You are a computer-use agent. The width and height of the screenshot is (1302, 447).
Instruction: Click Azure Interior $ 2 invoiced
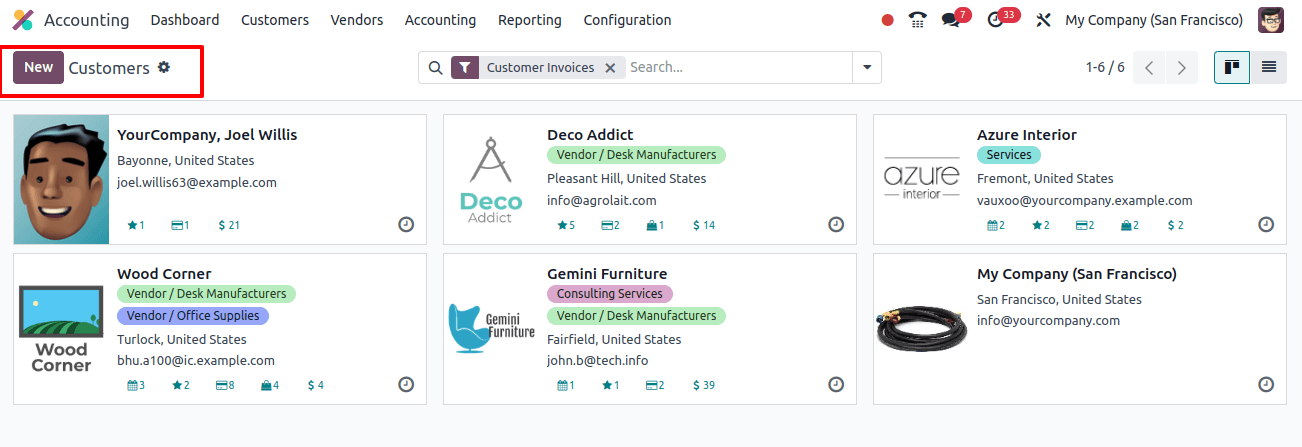[x=1176, y=225]
